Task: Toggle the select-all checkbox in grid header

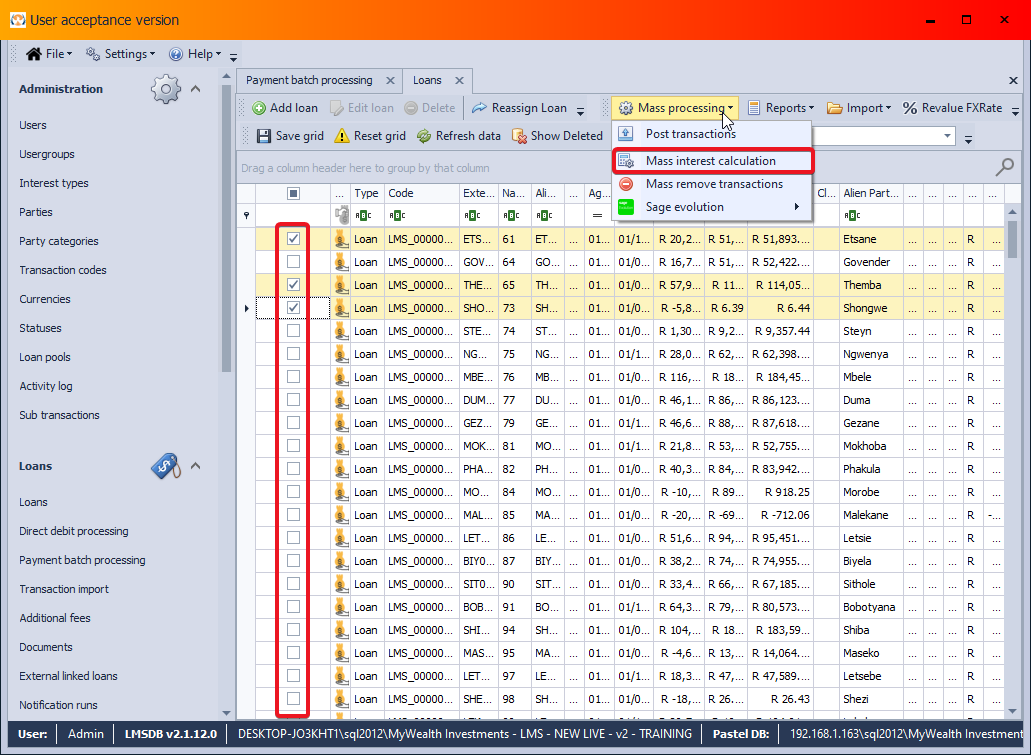Action: click(293, 193)
